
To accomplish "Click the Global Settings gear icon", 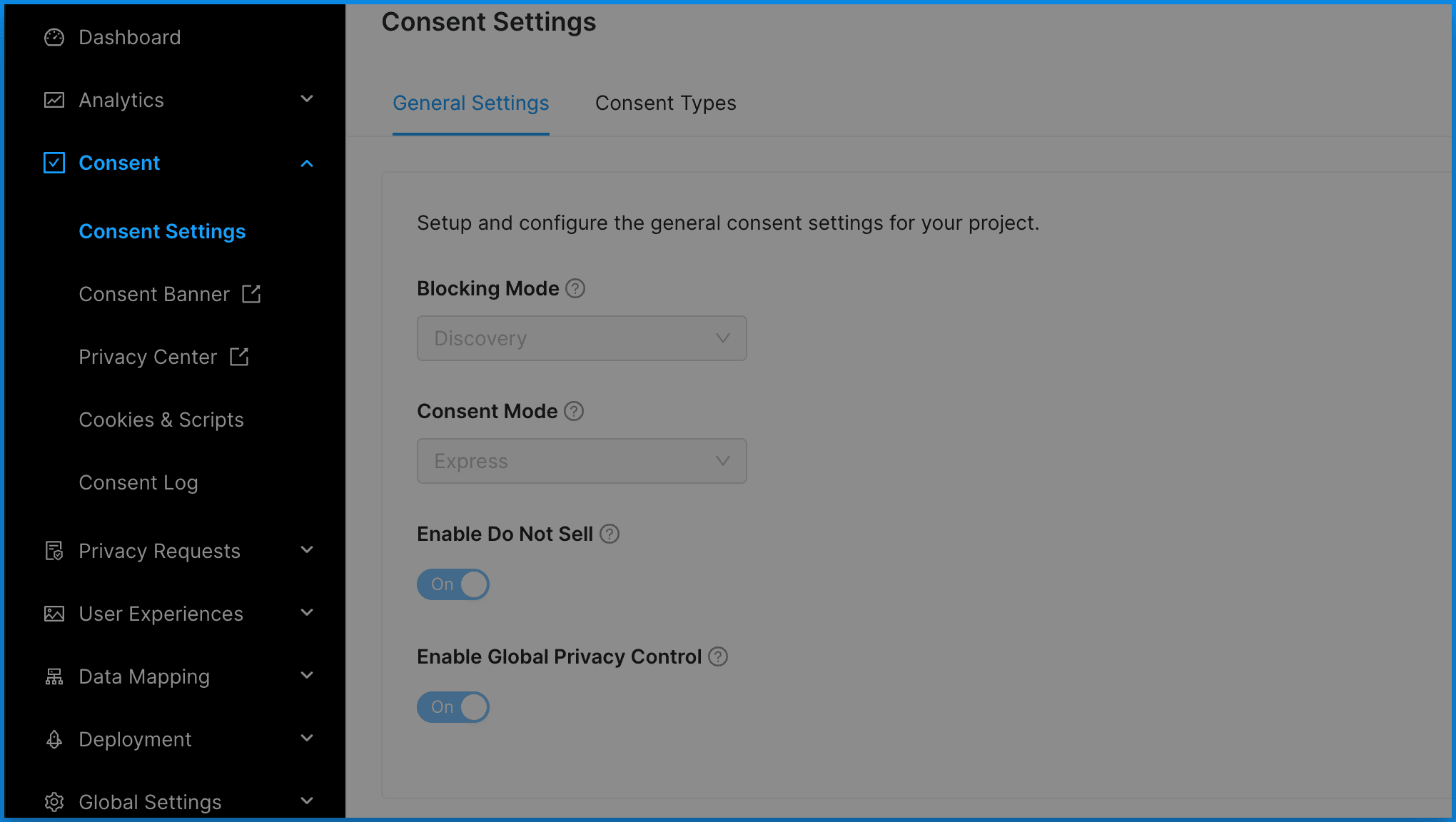I will click(54, 802).
